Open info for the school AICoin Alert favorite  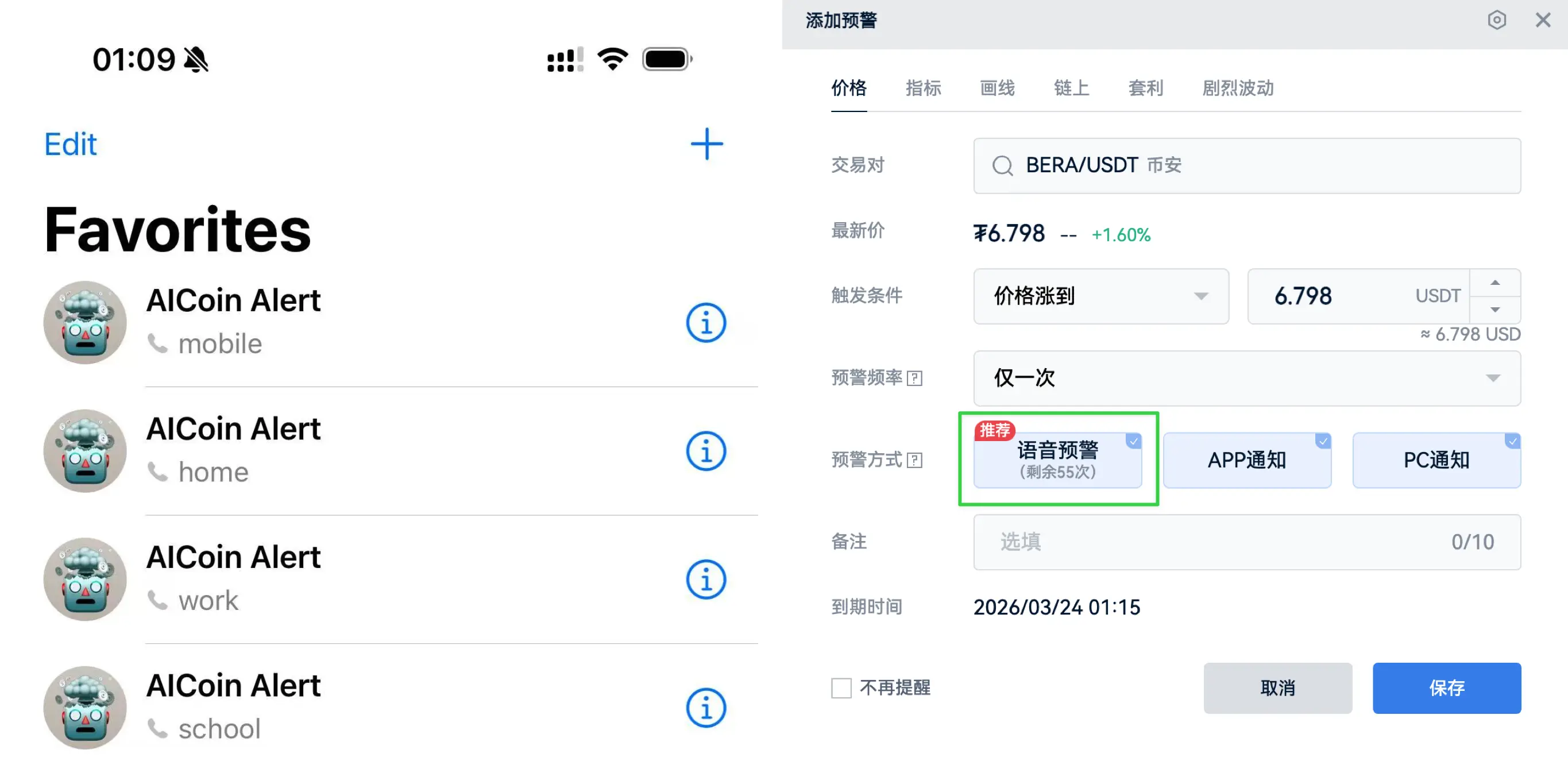click(x=705, y=708)
